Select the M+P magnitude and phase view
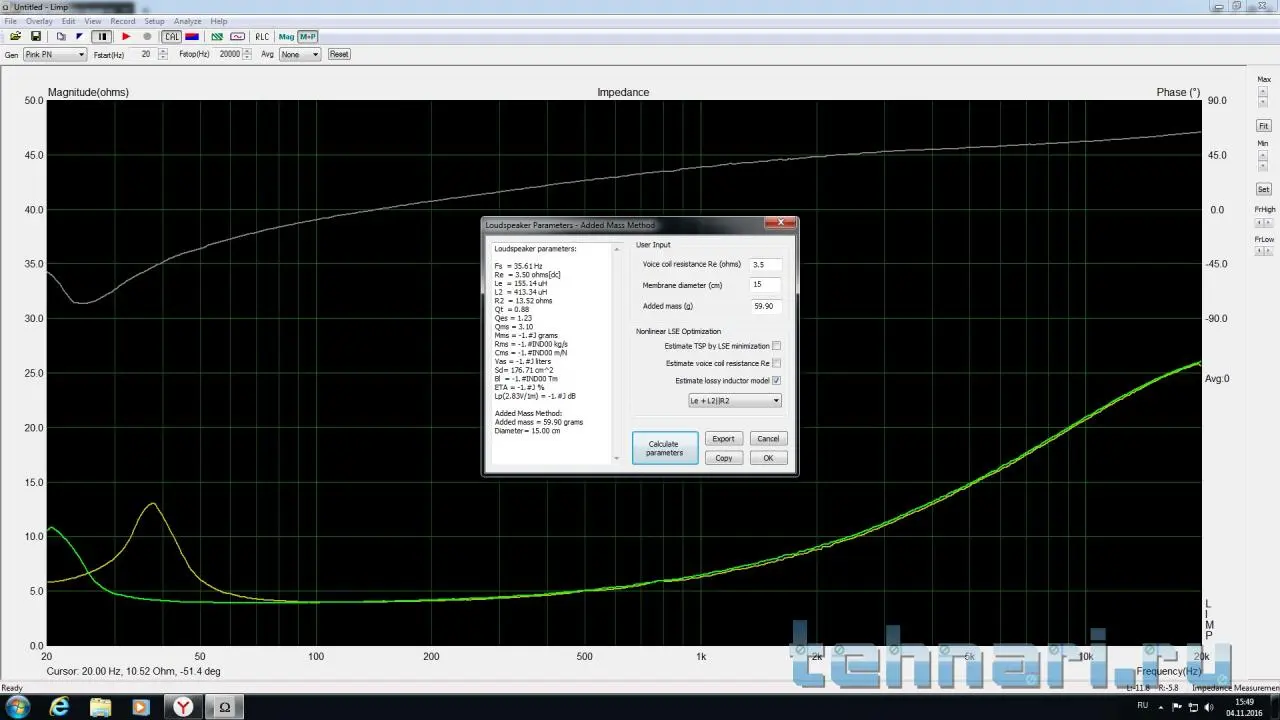The height and width of the screenshot is (720, 1280). coord(307,37)
